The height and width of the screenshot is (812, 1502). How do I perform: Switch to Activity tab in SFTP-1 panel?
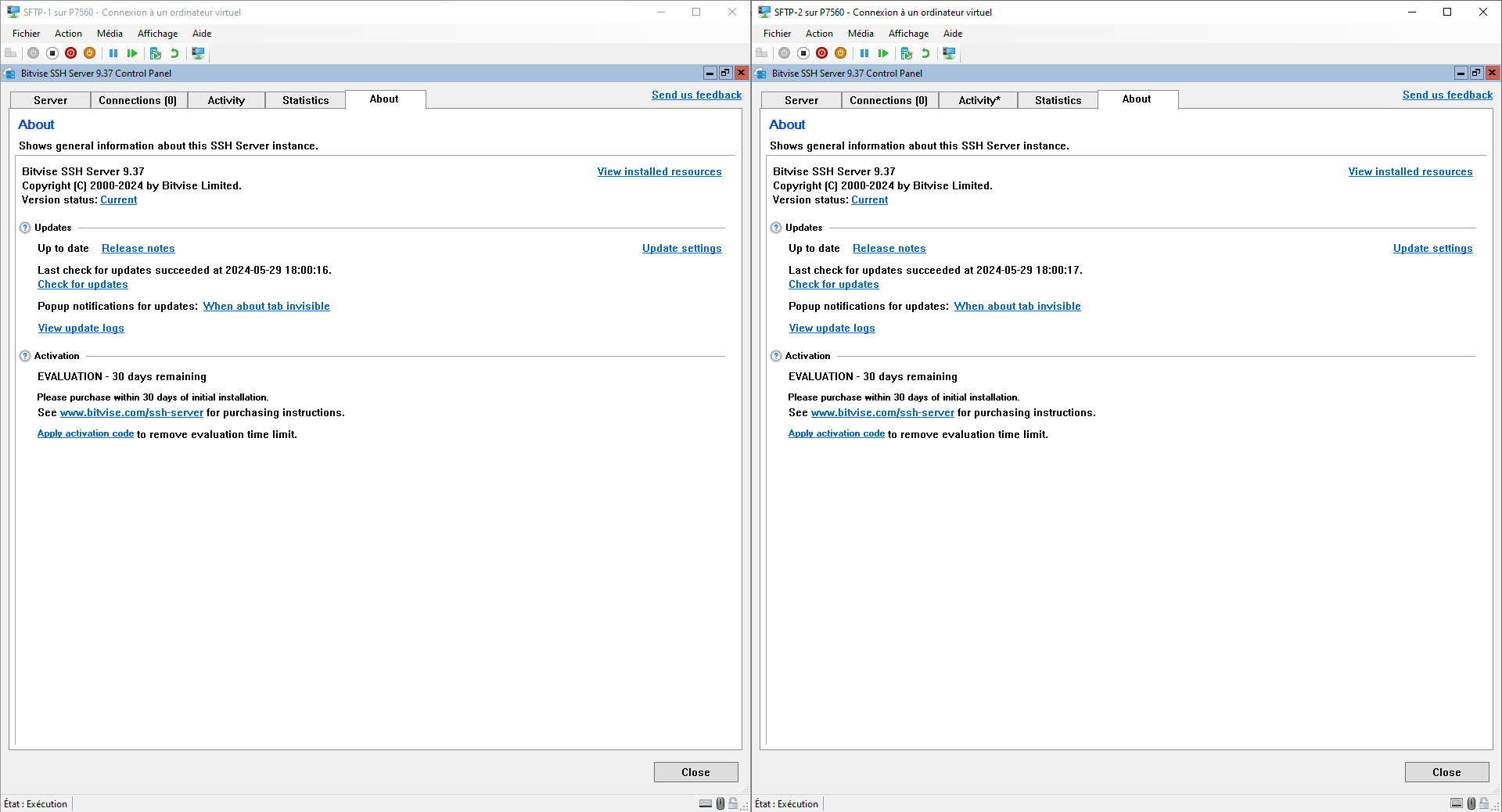226,100
